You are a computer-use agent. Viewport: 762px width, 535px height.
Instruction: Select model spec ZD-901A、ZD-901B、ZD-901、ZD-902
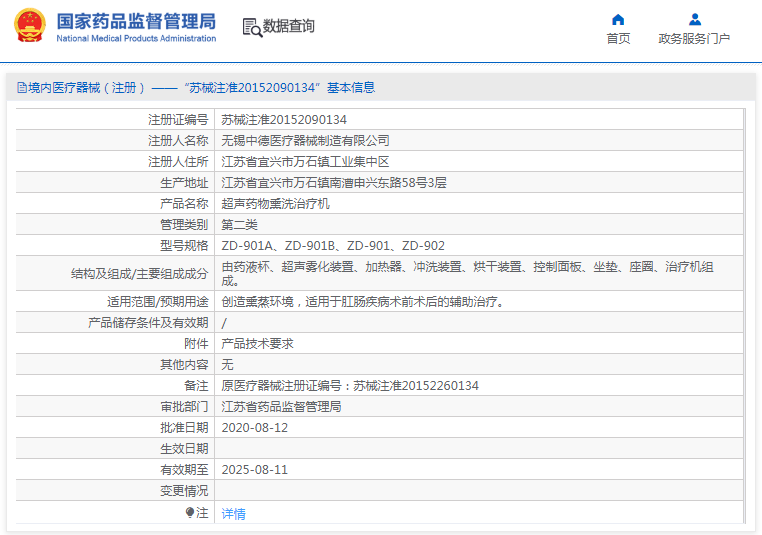[x=333, y=245]
